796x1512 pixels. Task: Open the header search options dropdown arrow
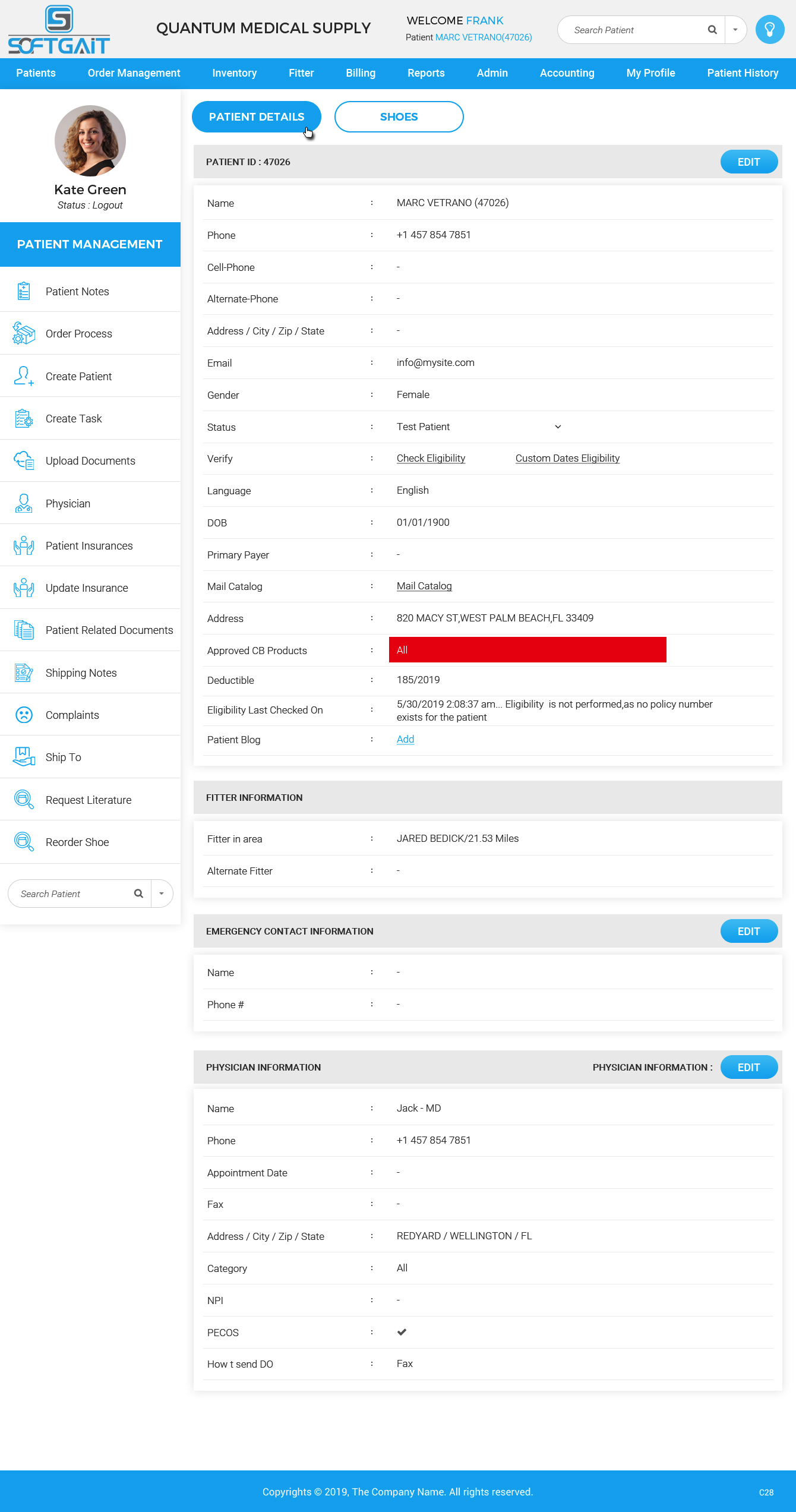tap(735, 30)
